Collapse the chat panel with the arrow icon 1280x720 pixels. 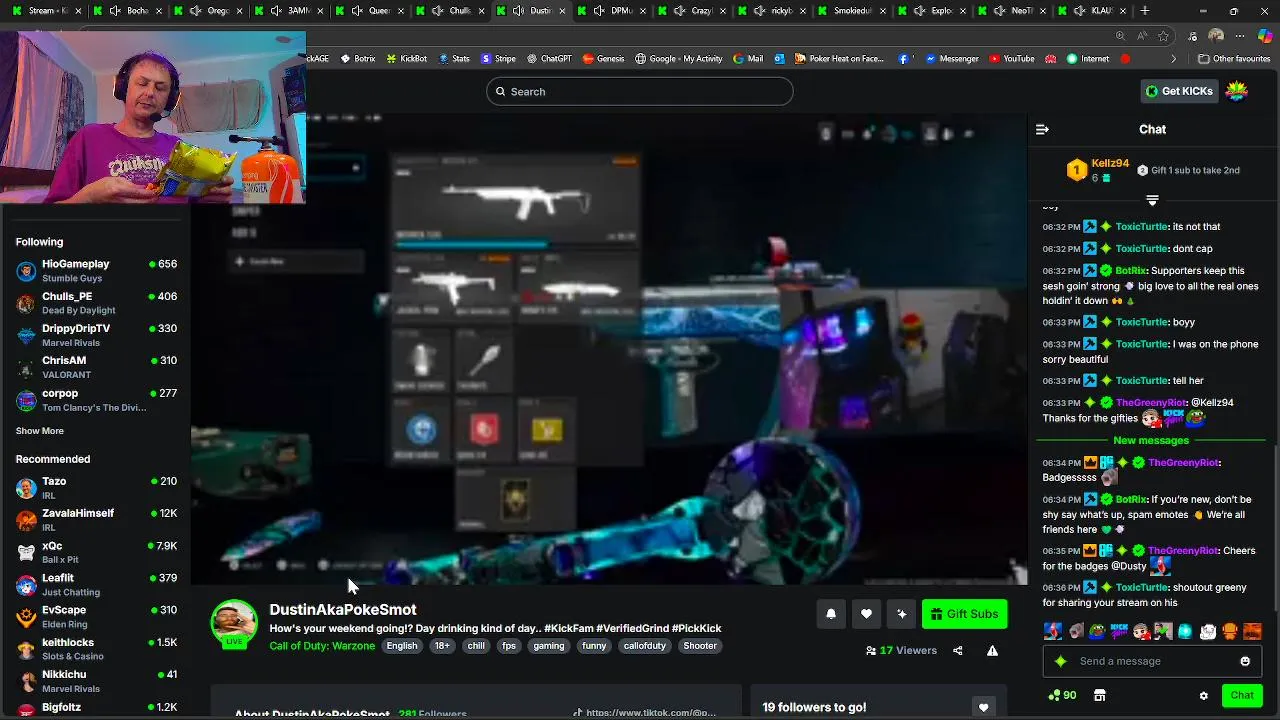tap(1042, 129)
